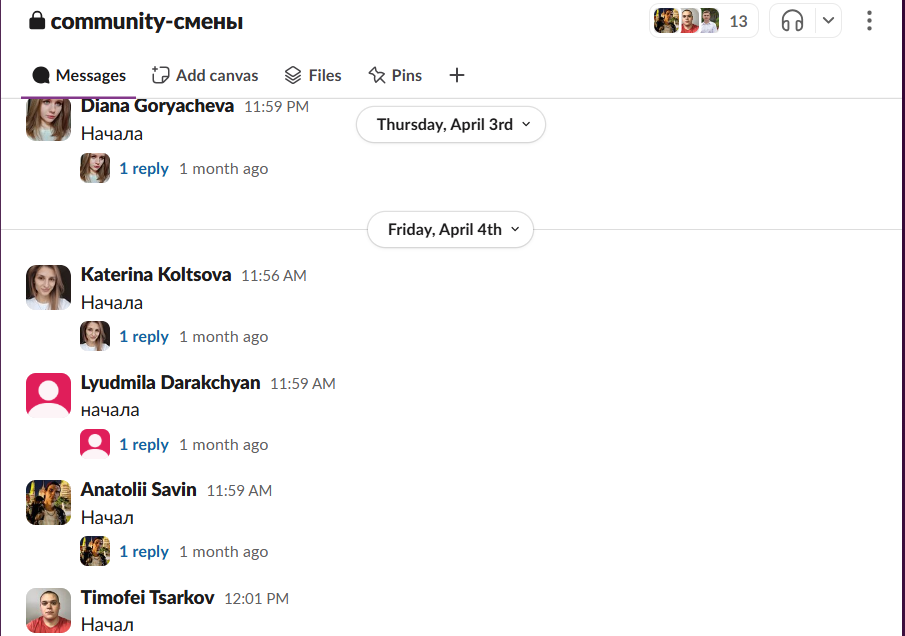Open Timofei Tsarkov's profile from name

click(x=147, y=598)
